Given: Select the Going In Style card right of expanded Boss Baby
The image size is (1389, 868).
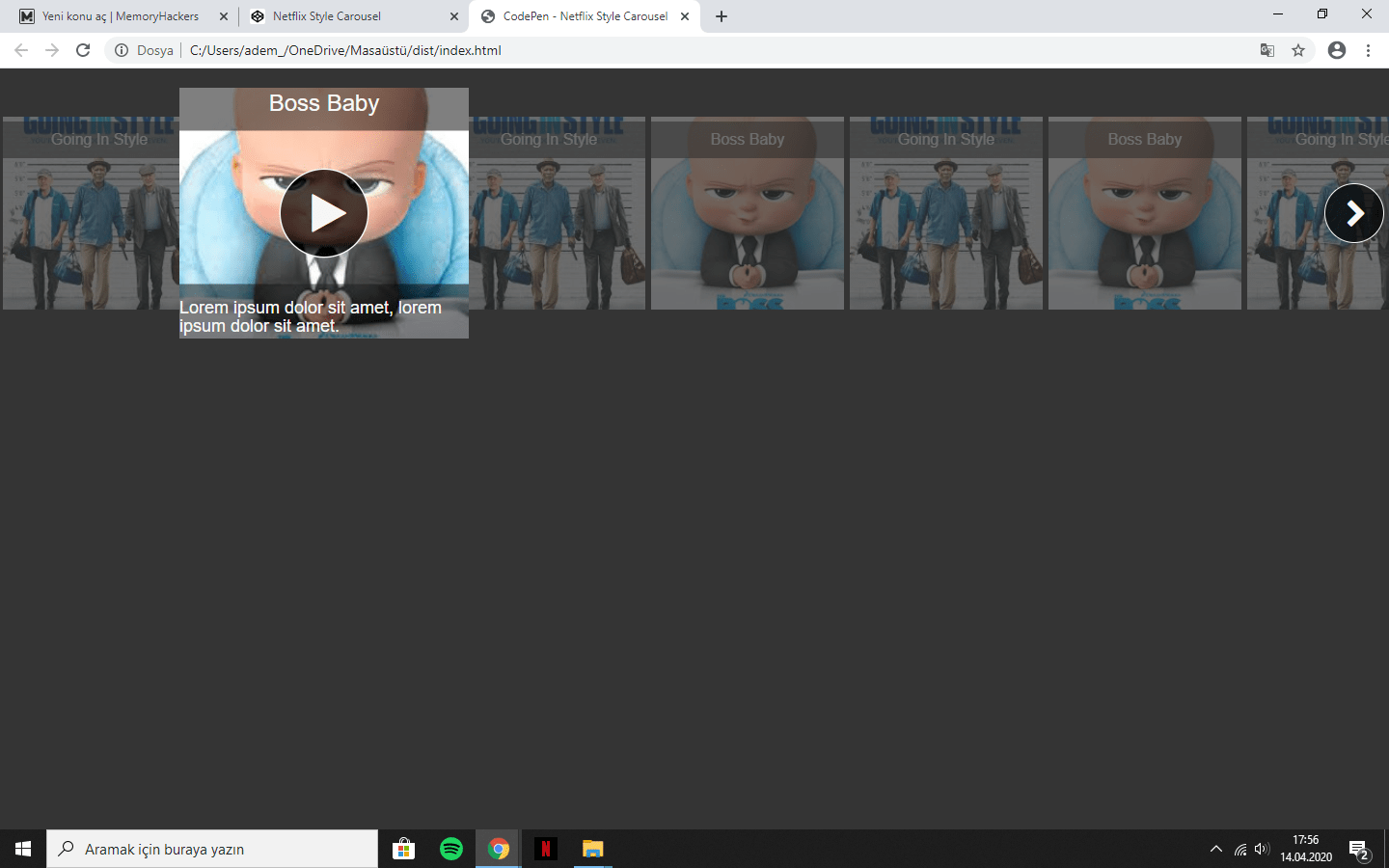Looking at the screenshot, I should [557, 213].
